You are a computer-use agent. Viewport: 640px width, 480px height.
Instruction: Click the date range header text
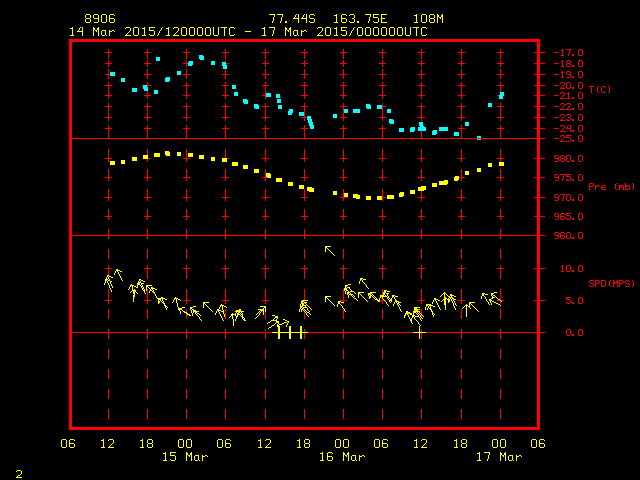click(x=247, y=32)
